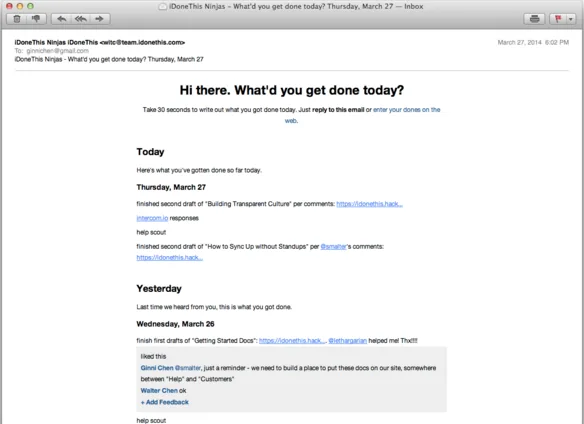Click the subject line under the To field

point(109,59)
